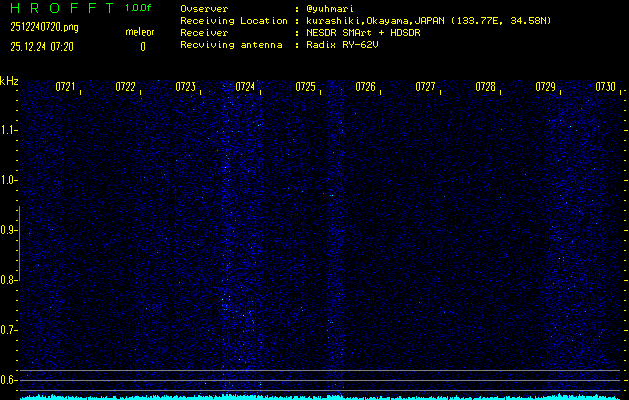This screenshot has height=400, width=629.
Task: Click the 1.1 kHz axis label
Action: (8, 130)
